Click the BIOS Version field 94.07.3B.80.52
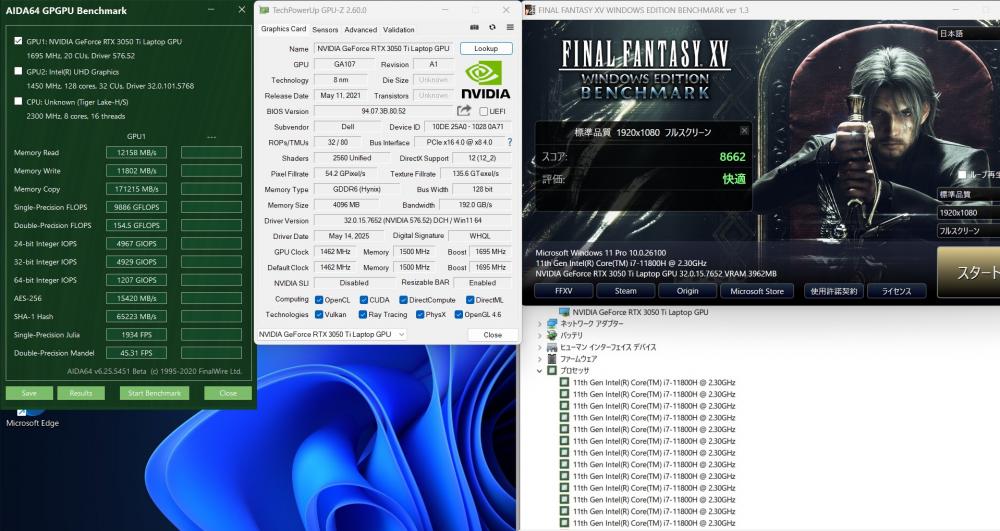 click(384, 111)
